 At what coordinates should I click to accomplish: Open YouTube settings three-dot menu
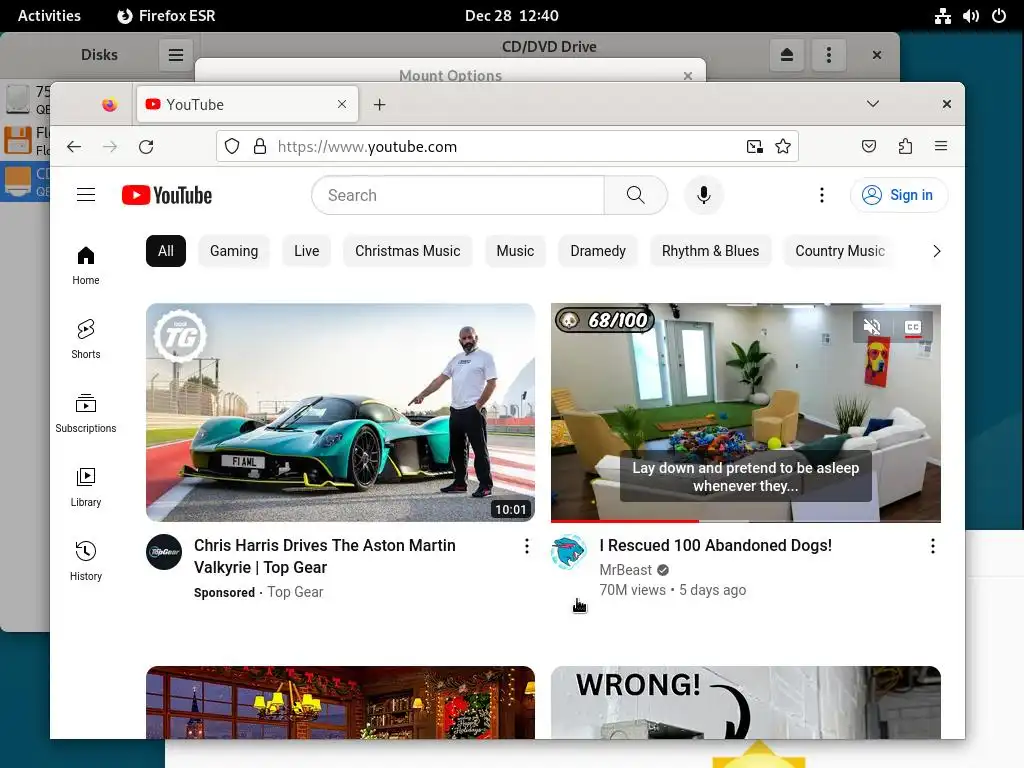pos(822,195)
